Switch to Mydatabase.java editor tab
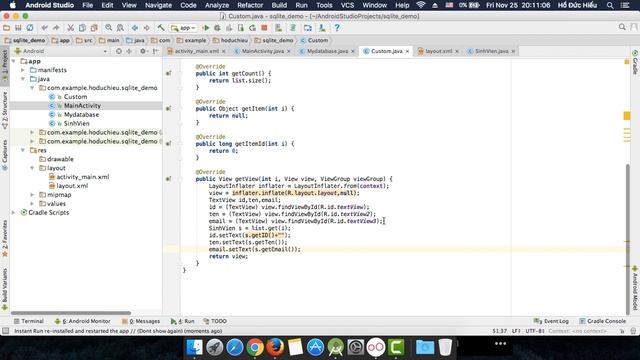The height and width of the screenshot is (360, 640). click(x=327, y=51)
